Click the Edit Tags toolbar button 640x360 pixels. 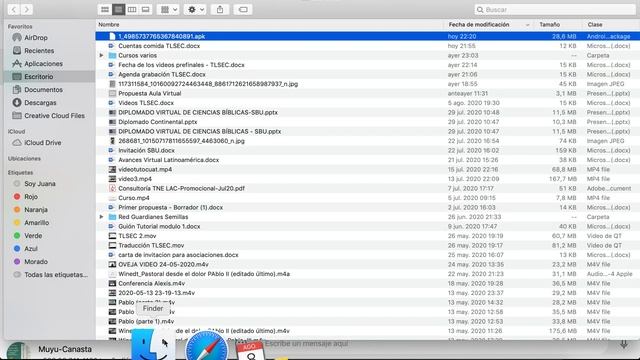tap(243, 9)
